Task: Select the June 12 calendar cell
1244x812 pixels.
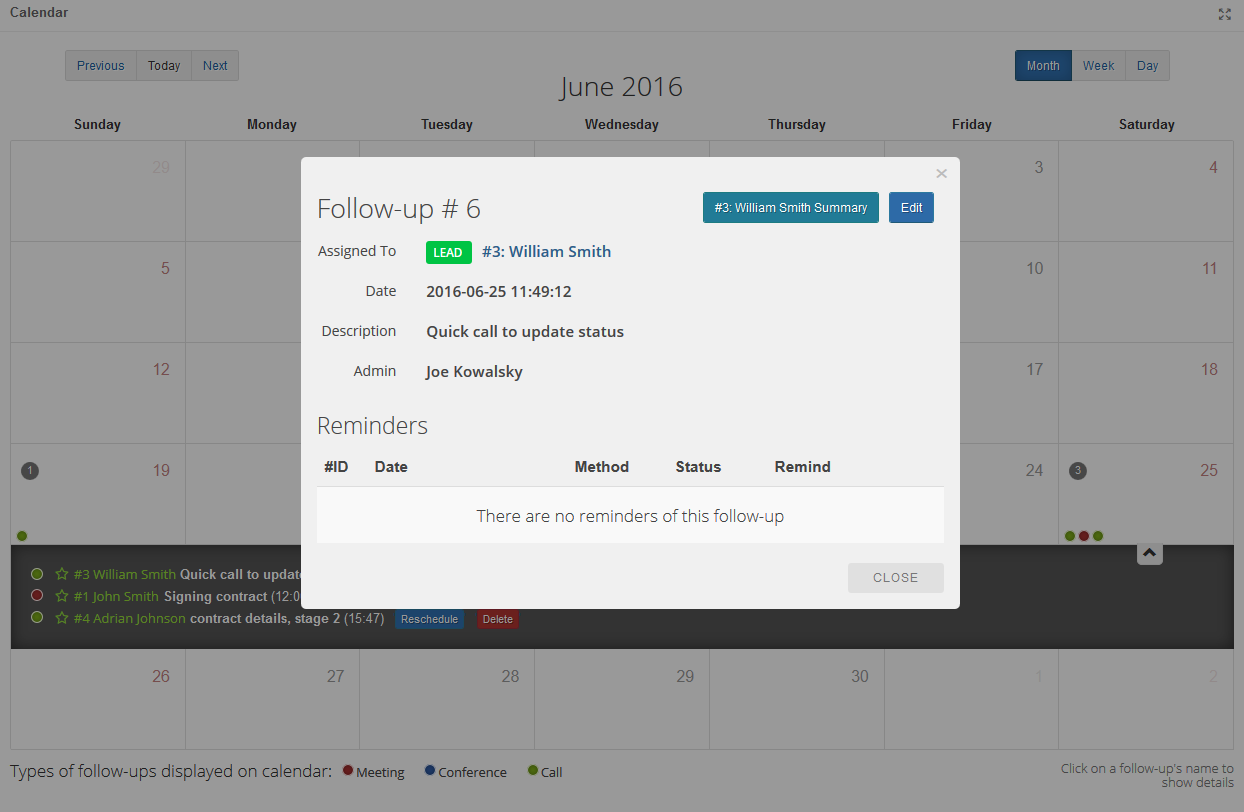Action: (x=98, y=393)
